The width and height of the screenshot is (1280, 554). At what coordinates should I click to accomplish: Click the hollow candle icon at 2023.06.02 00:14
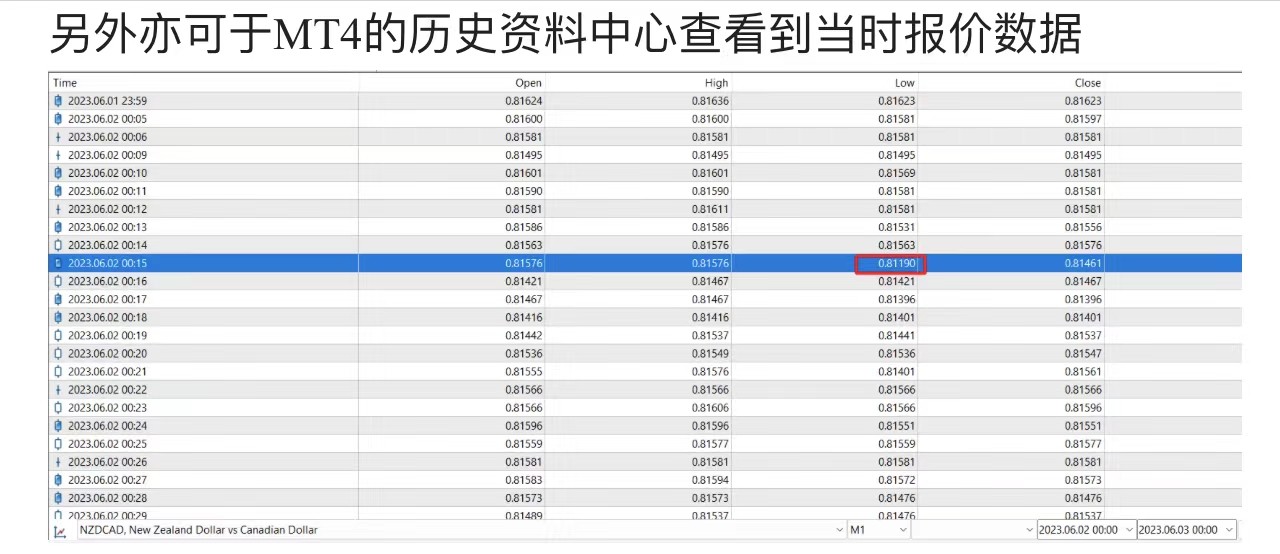58,245
